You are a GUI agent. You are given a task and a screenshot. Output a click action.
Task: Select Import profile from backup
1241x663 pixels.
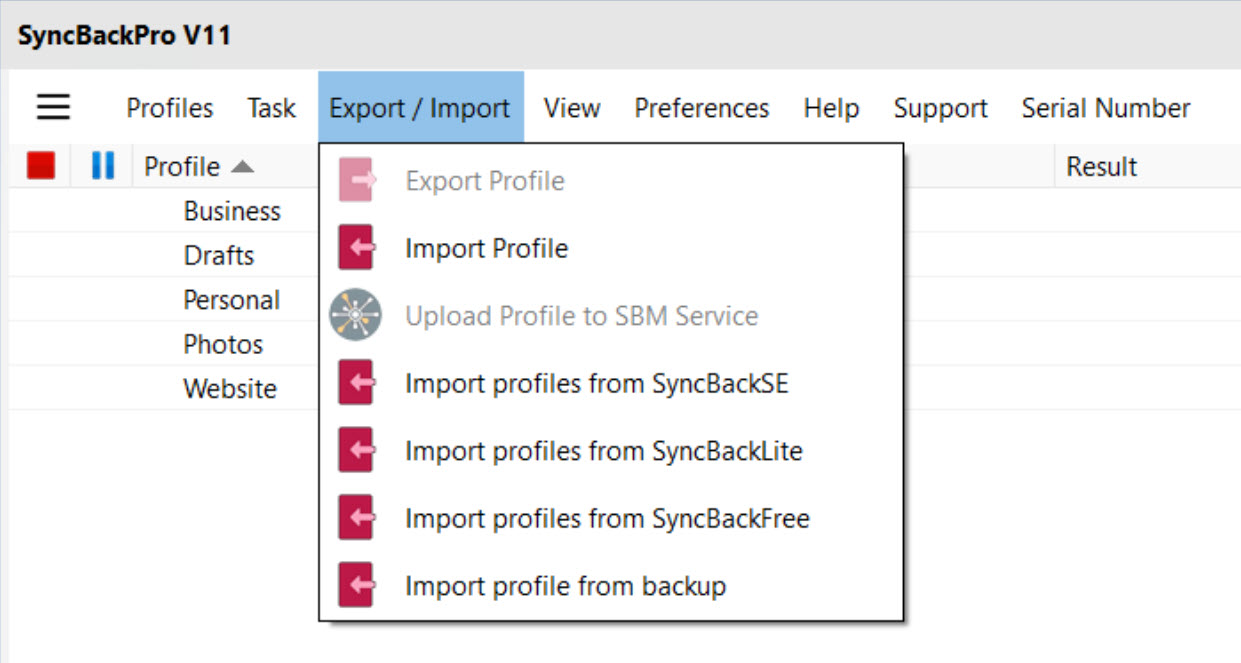coord(611,585)
